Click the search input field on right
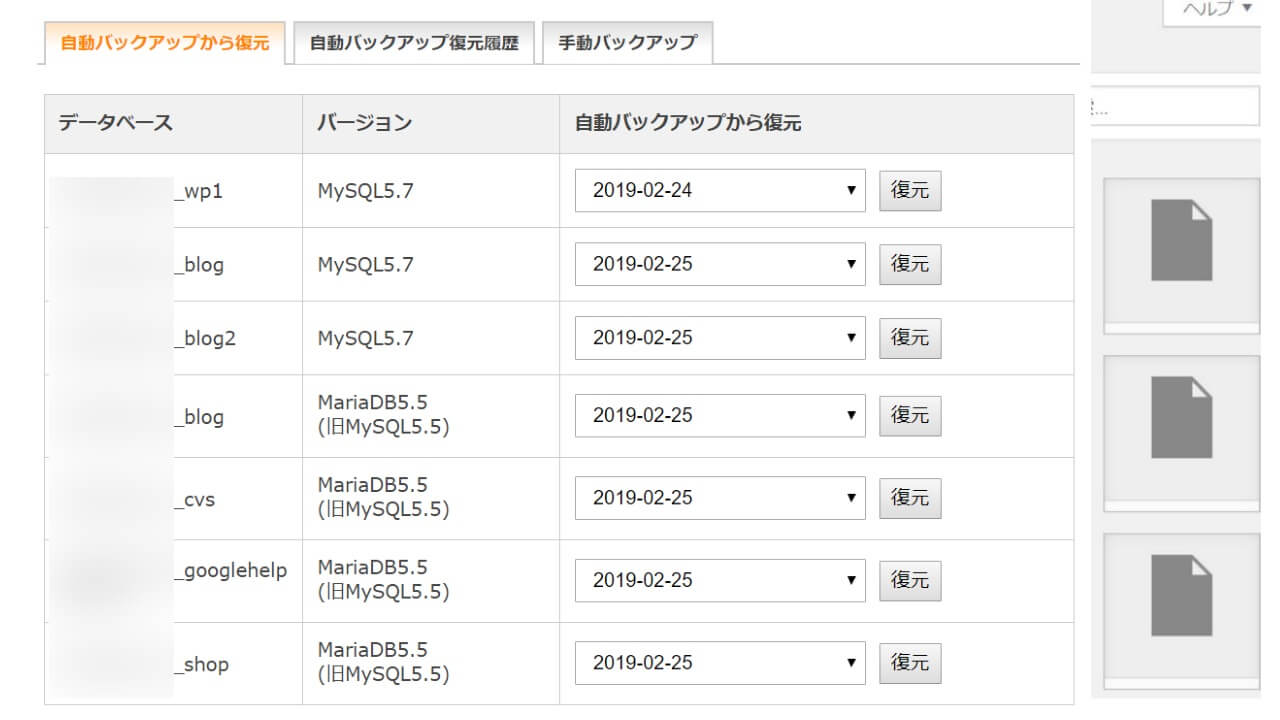This screenshot has width=1280, height=720. (1175, 106)
